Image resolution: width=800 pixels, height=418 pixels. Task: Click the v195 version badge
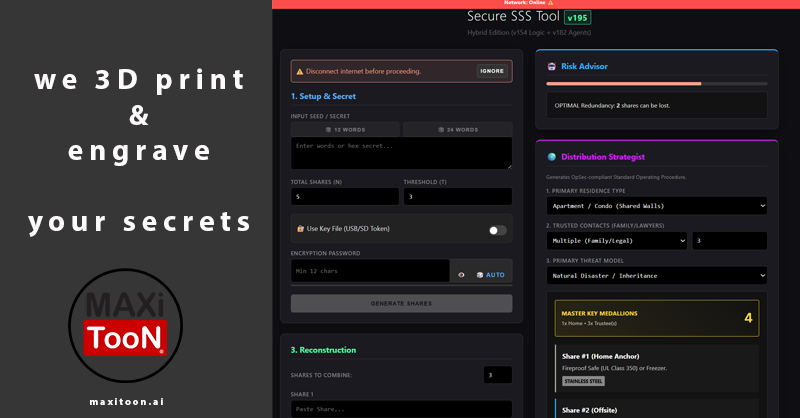tap(578, 17)
